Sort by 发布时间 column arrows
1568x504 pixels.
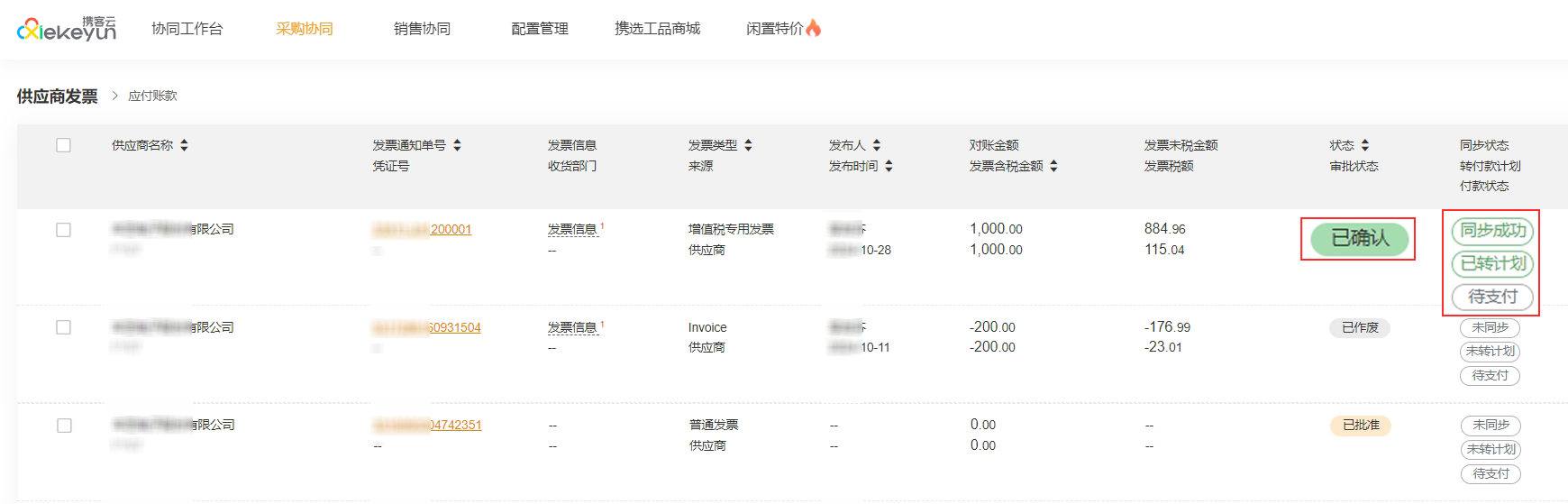point(889,166)
